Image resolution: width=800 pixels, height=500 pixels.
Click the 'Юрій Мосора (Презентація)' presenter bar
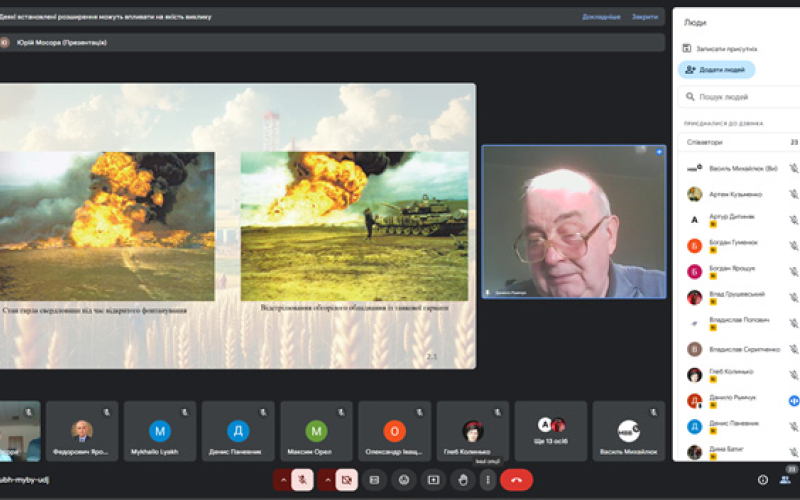(332, 42)
